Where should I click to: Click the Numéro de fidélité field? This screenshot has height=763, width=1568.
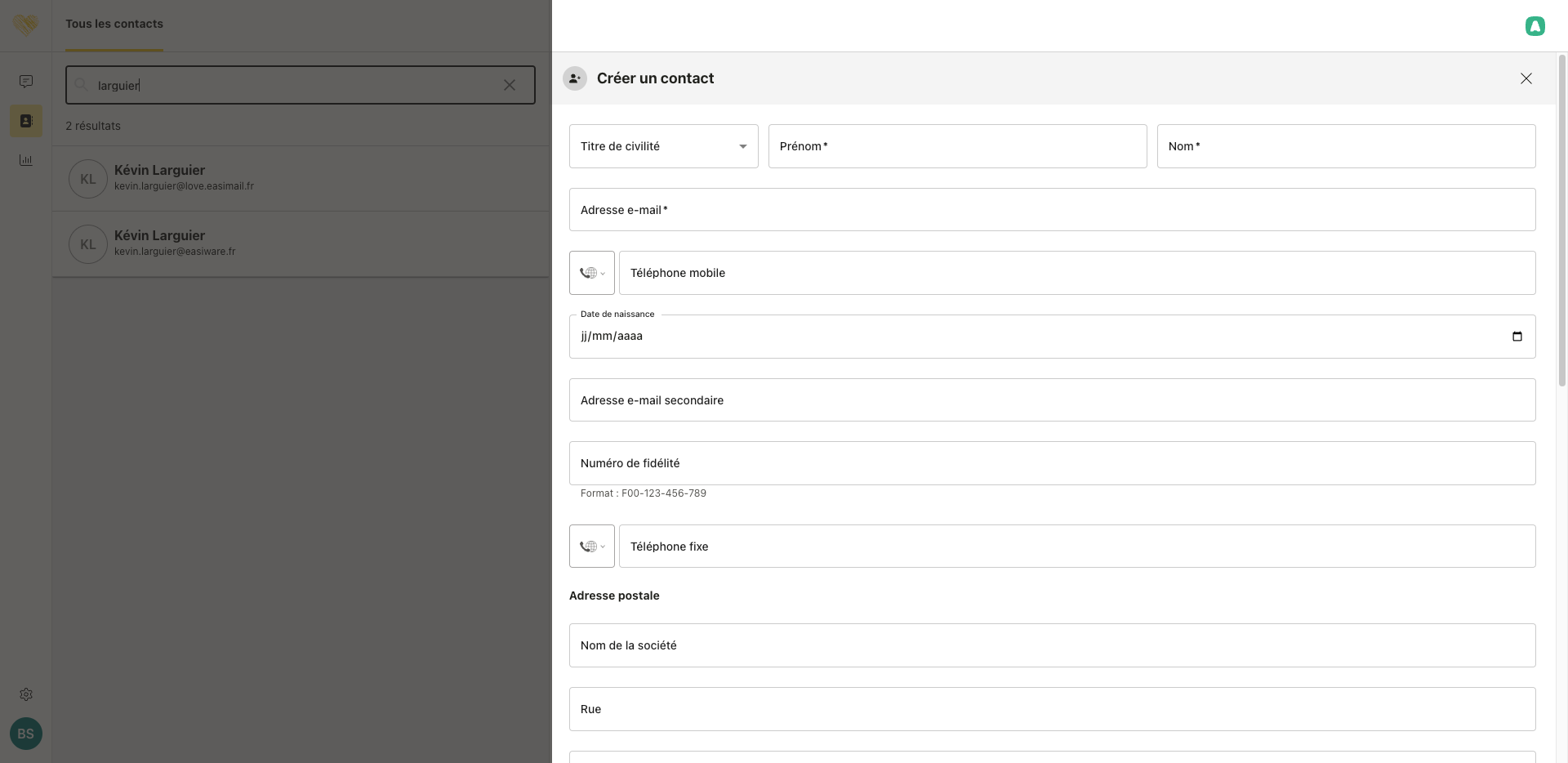(1052, 463)
